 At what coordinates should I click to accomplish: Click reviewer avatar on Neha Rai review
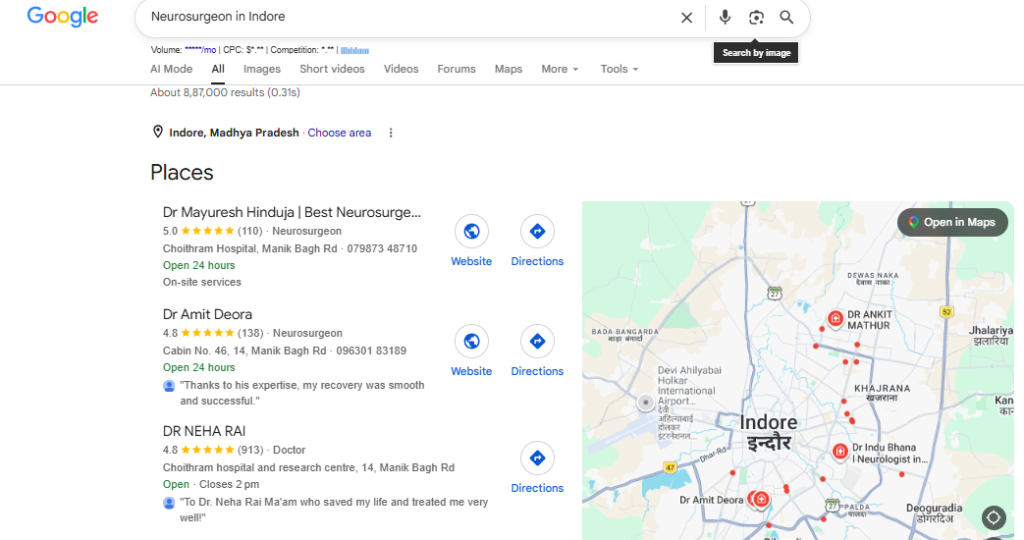tap(168, 502)
